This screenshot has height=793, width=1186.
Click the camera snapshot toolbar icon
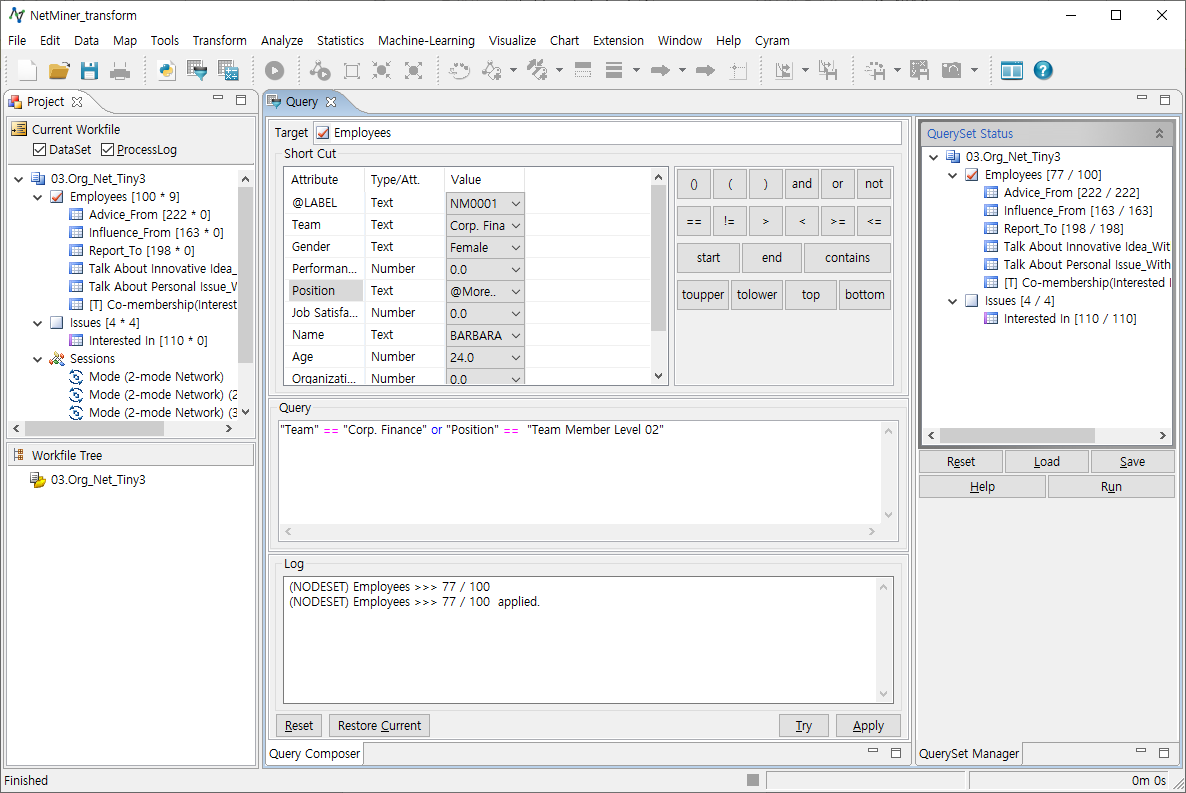click(952, 70)
